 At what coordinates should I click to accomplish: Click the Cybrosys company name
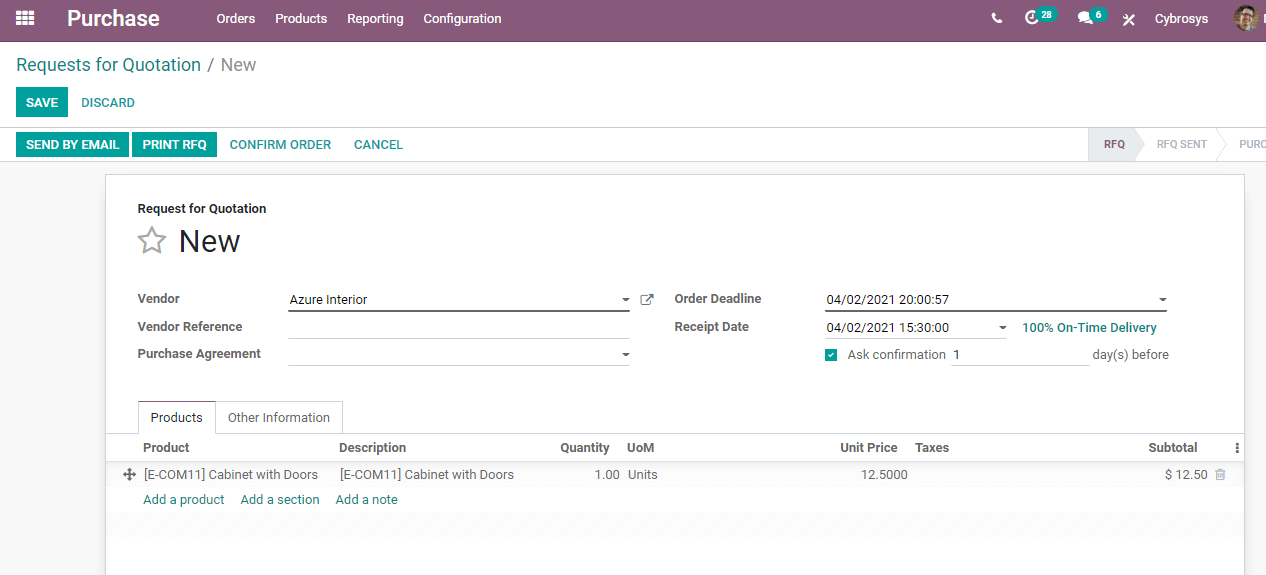1181,19
